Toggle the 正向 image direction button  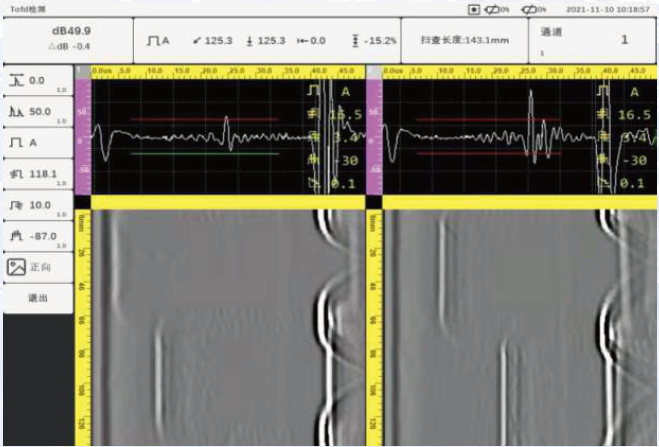tap(38, 267)
